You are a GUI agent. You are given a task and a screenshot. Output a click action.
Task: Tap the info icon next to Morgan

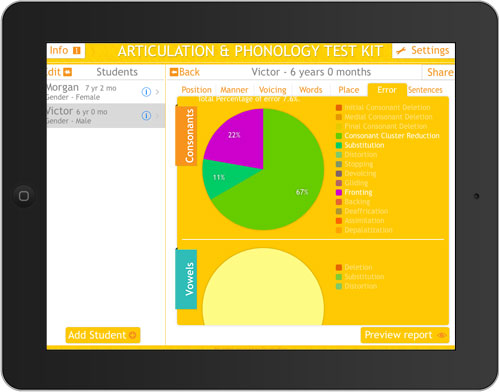coord(146,92)
